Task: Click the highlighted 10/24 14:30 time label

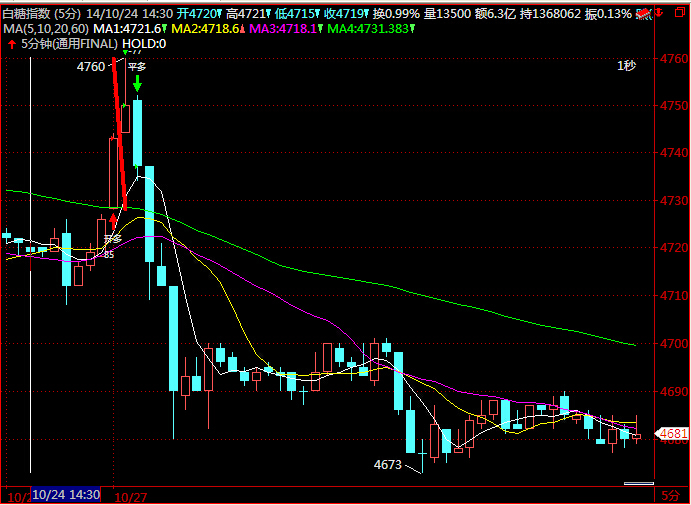Action: point(66,494)
